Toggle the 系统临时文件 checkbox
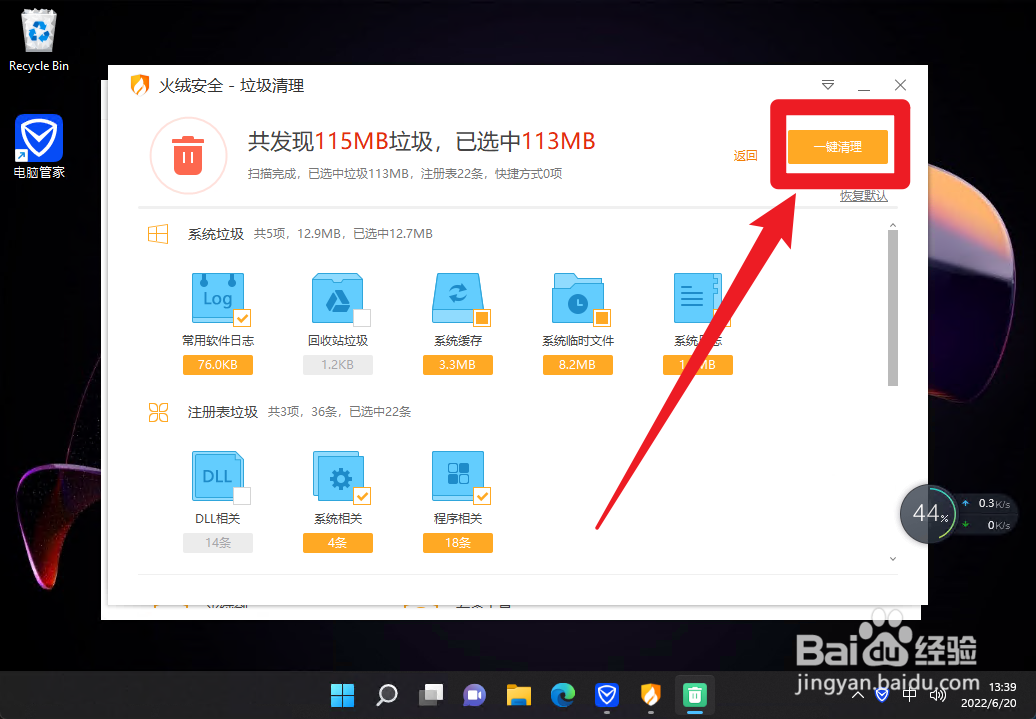The height and width of the screenshot is (719, 1036). coord(602,318)
